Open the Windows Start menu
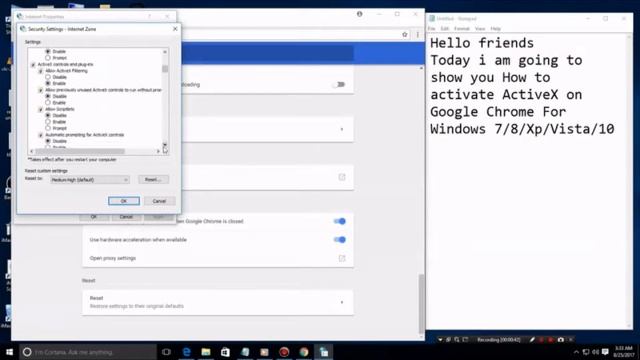The image size is (640, 360). [9, 352]
